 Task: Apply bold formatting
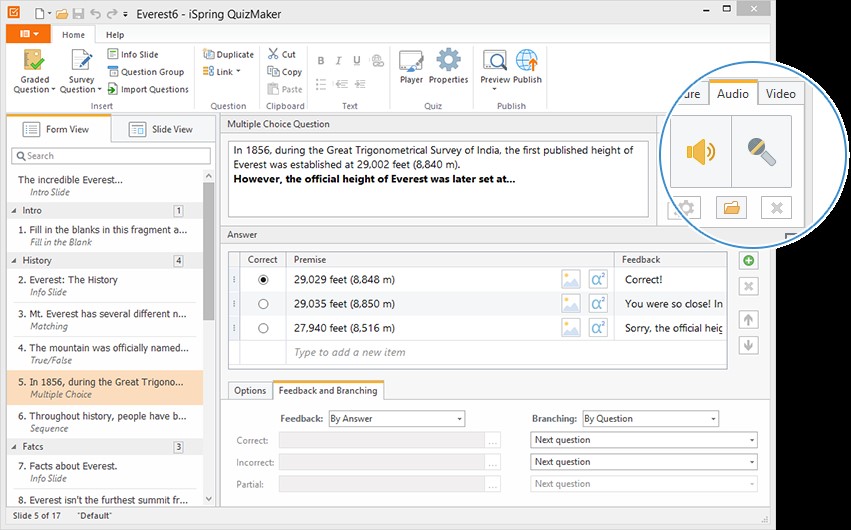(321, 61)
